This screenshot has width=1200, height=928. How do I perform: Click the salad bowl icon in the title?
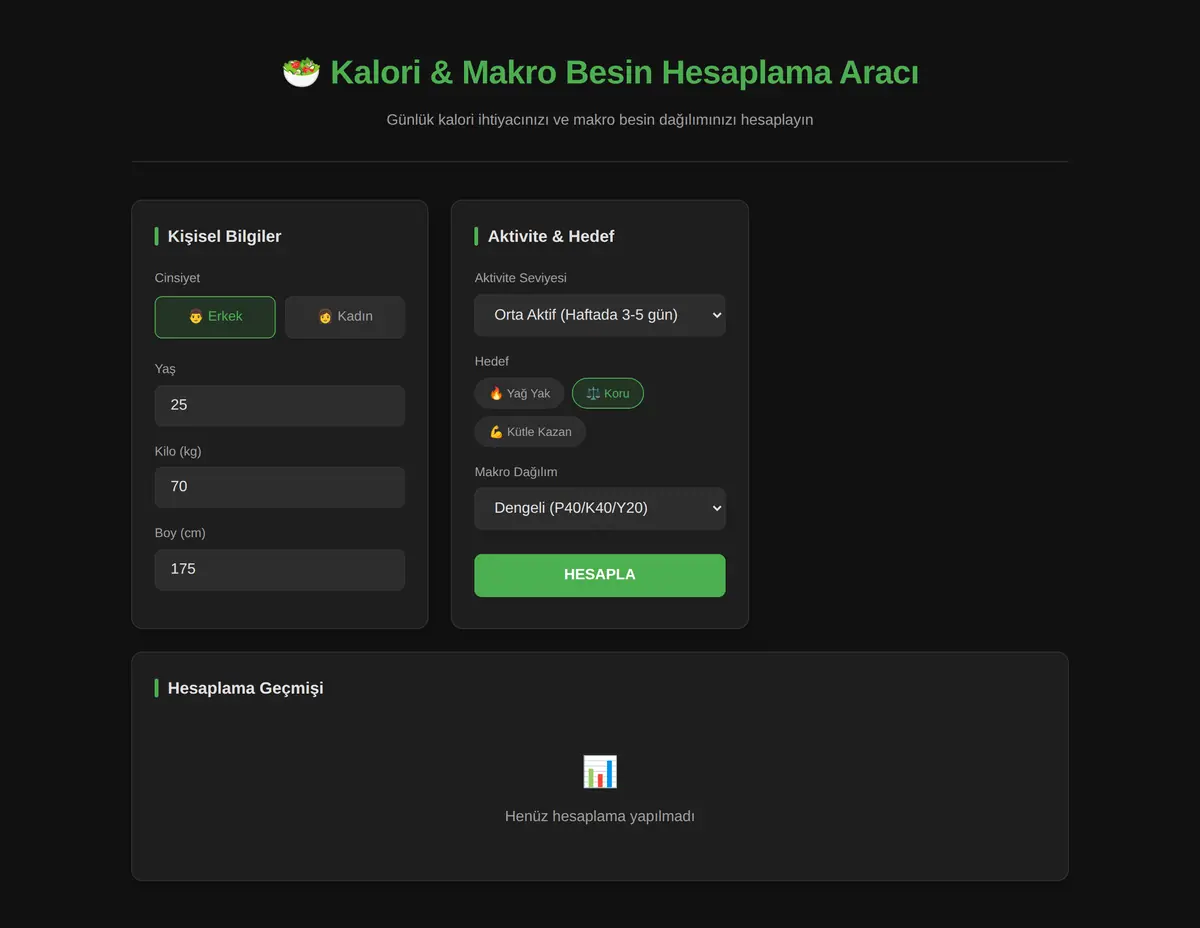(x=301, y=73)
